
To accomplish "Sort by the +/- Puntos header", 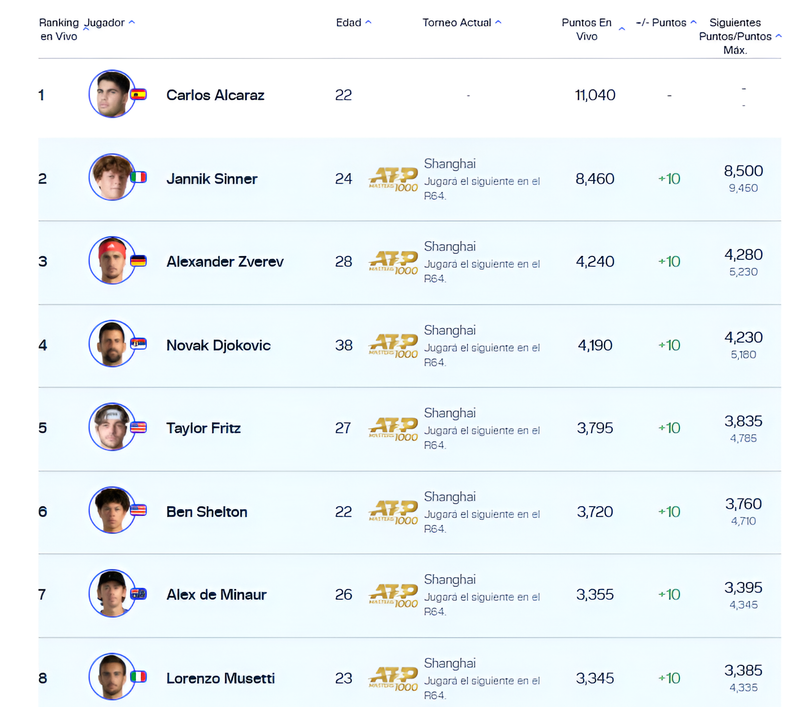I will (666, 23).
